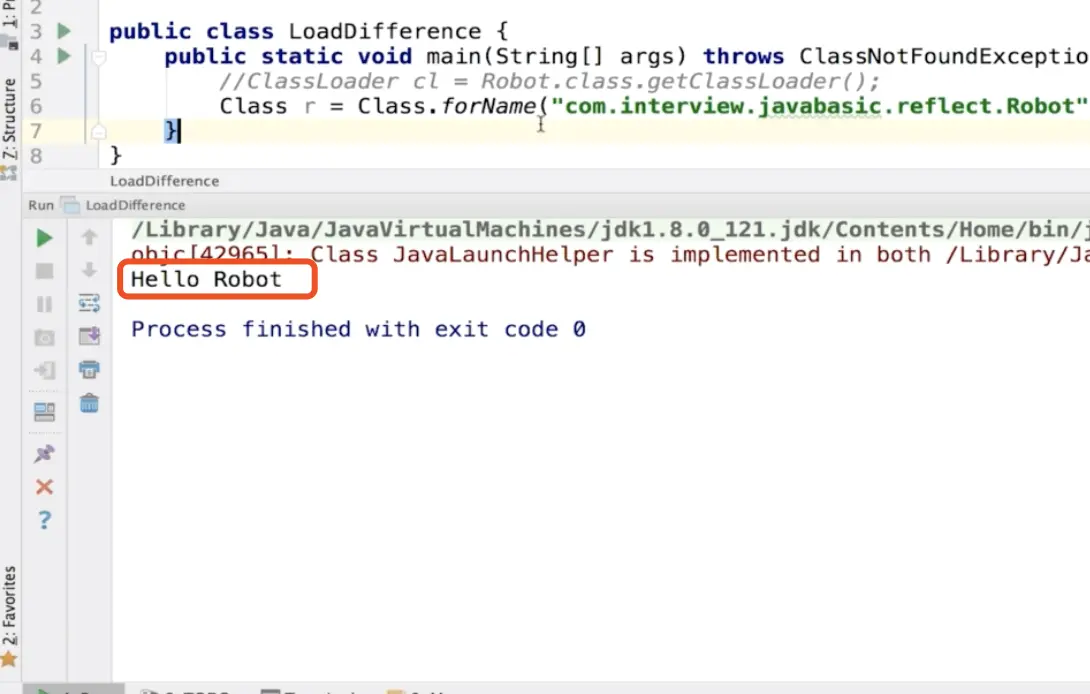Image resolution: width=1090 pixels, height=694 pixels.
Task: Run main method from line 4 gutter
Action: [x=64, y=56]
